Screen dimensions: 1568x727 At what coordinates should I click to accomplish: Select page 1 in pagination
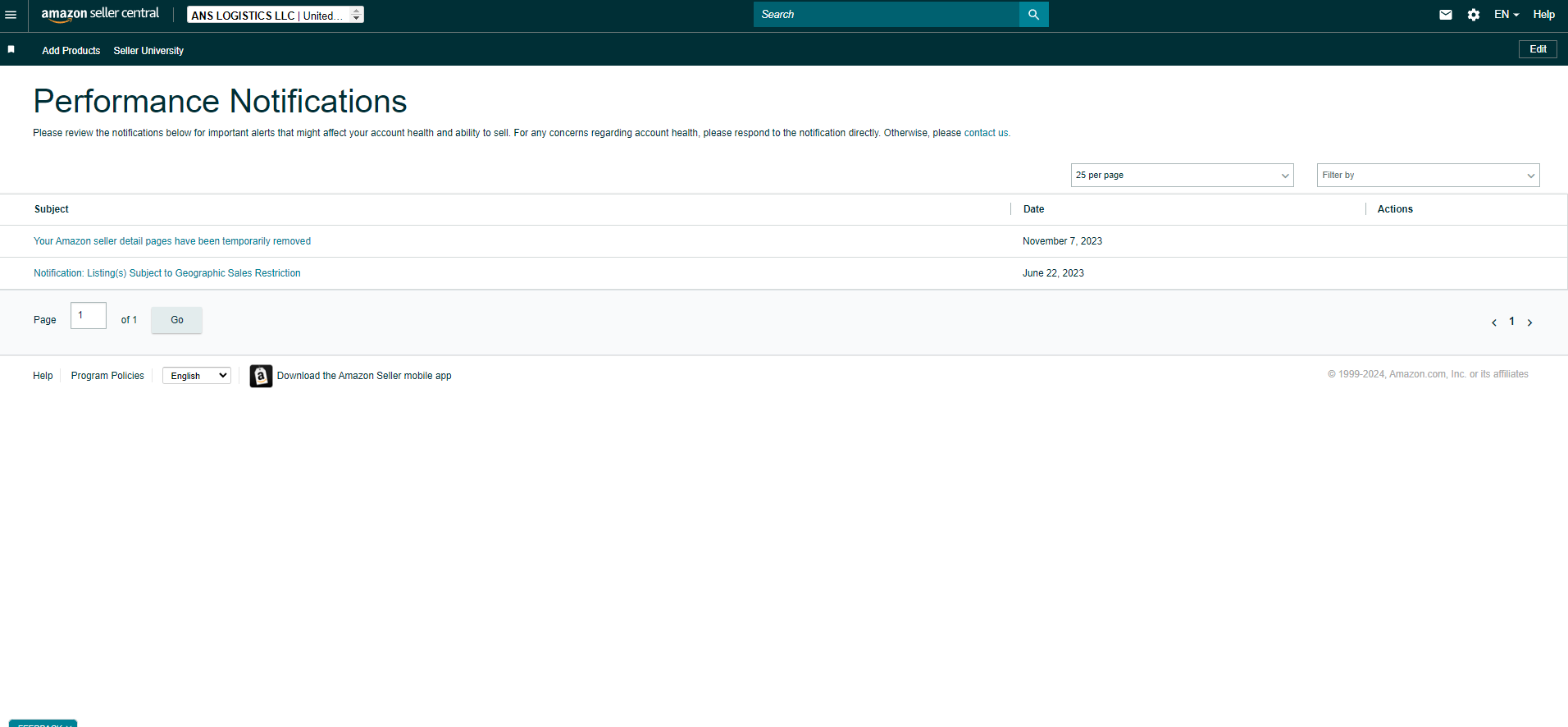[1511, 322]
